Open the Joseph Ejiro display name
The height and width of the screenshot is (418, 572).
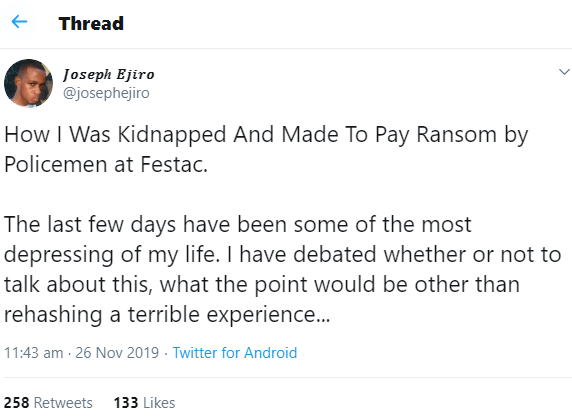coord(109,74)
